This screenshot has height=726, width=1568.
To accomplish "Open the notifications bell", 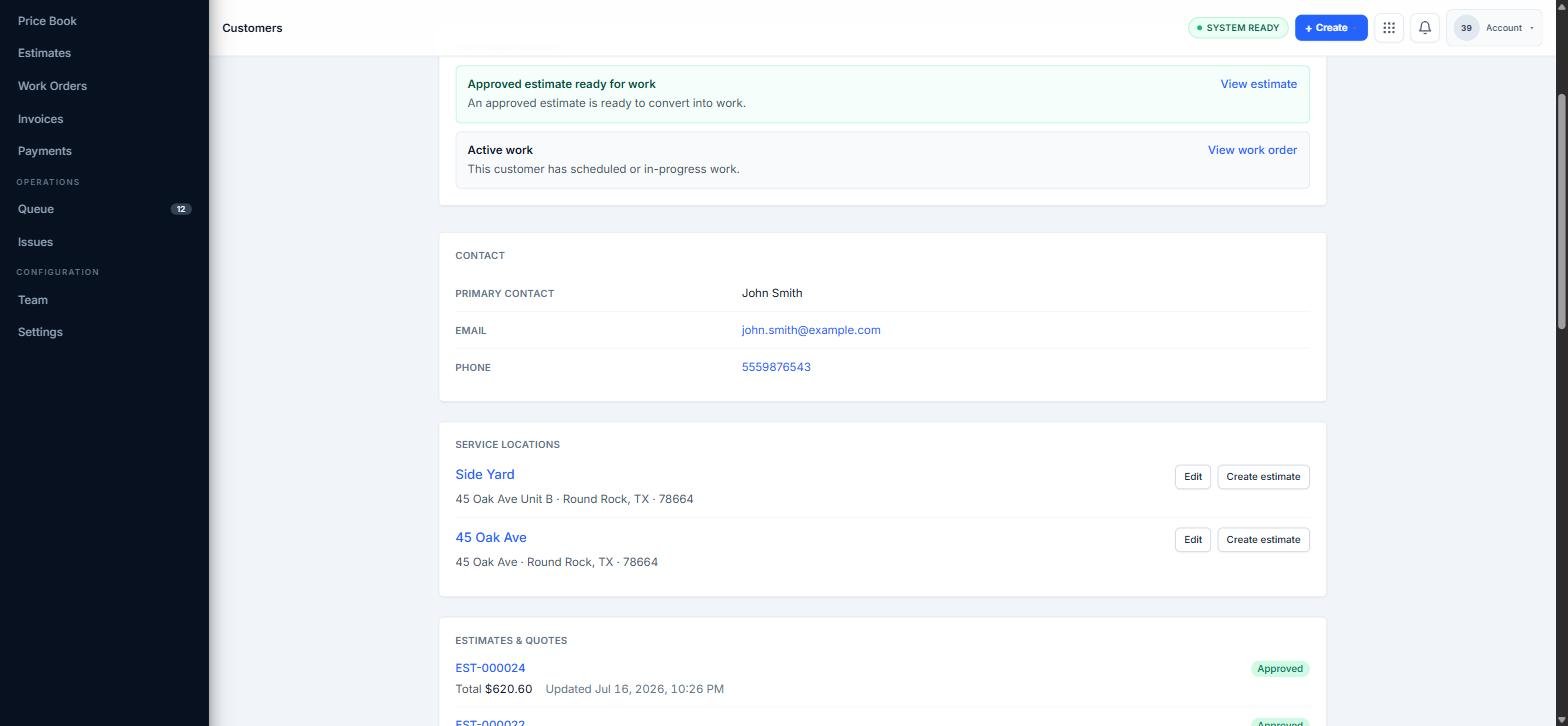I will click(x=1425, y=28).
